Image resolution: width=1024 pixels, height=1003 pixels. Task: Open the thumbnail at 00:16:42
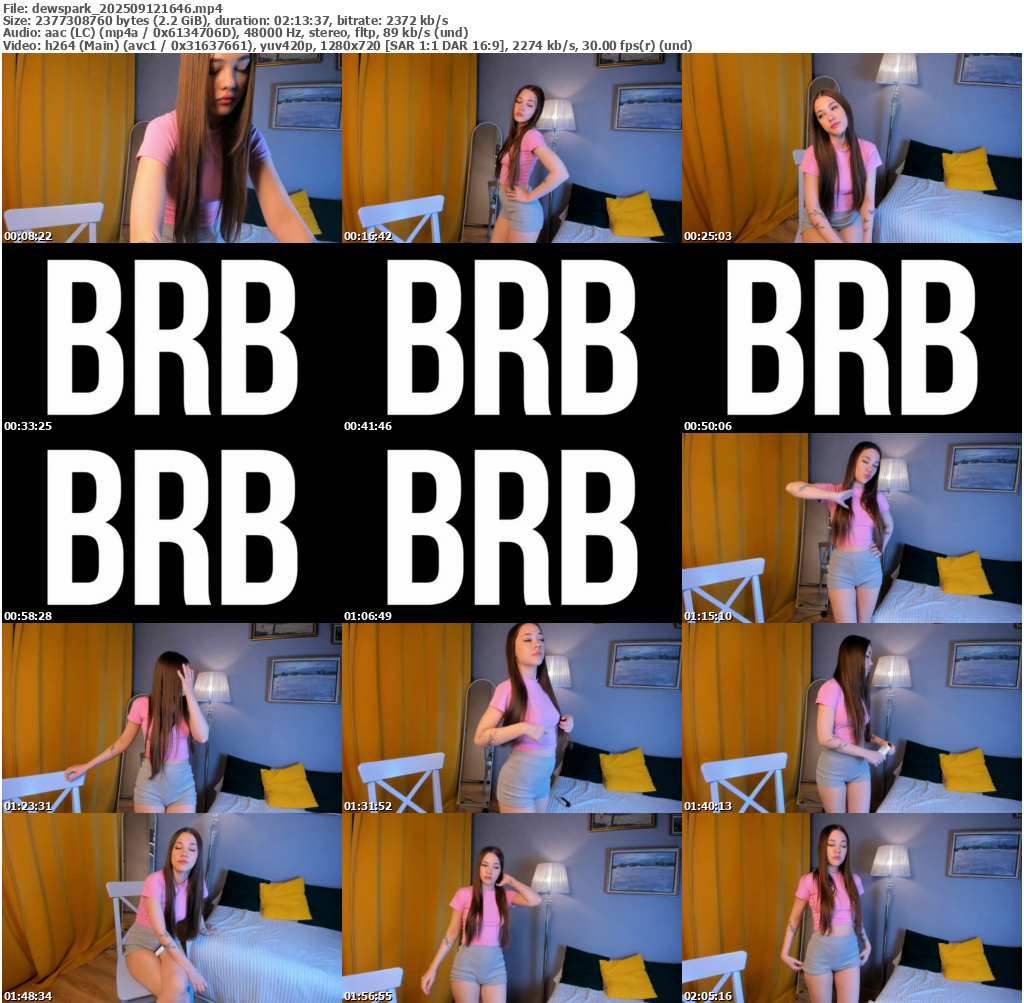tap(511, 148)
